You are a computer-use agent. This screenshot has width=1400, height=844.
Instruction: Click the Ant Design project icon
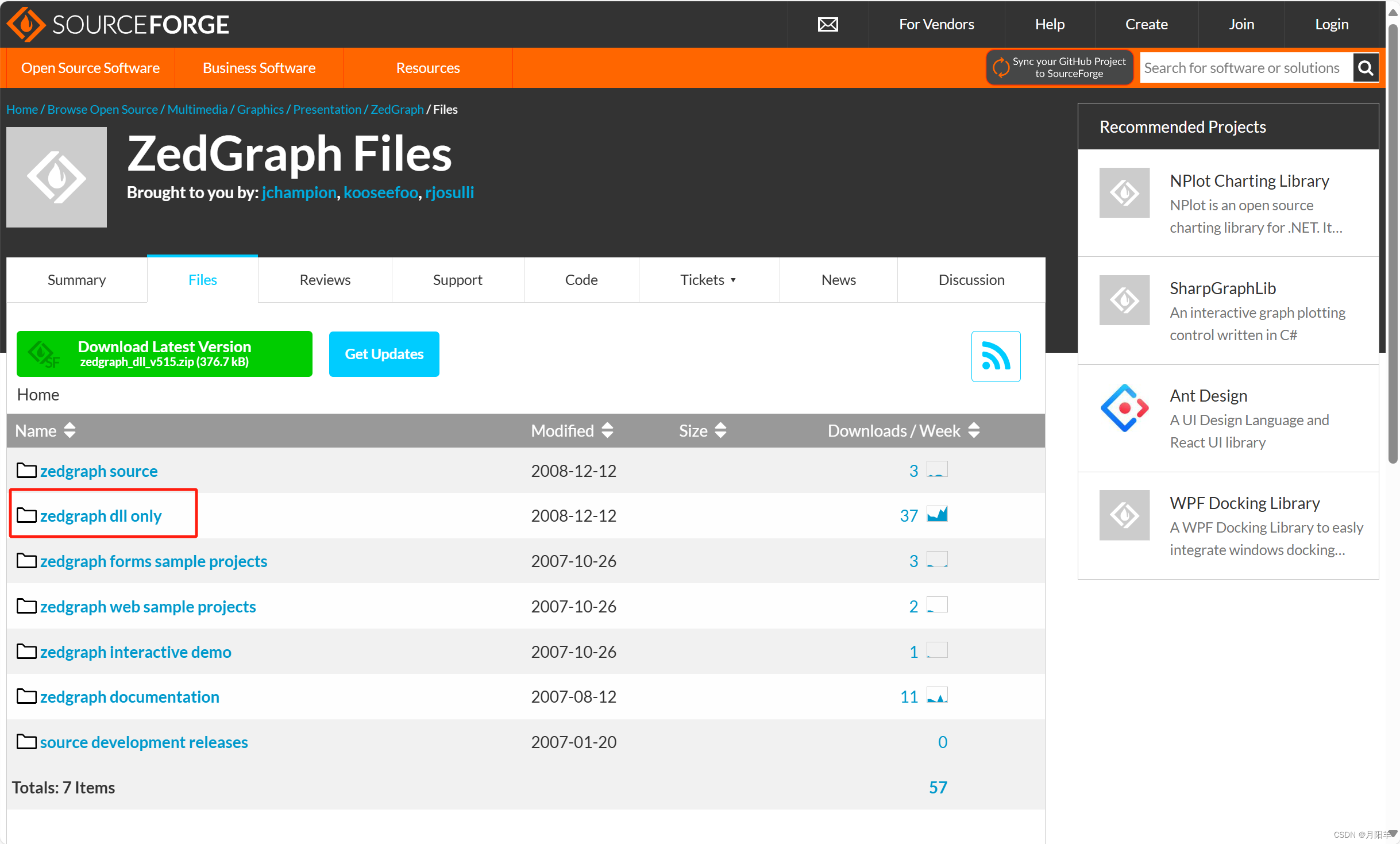[x=1124, y=408]
